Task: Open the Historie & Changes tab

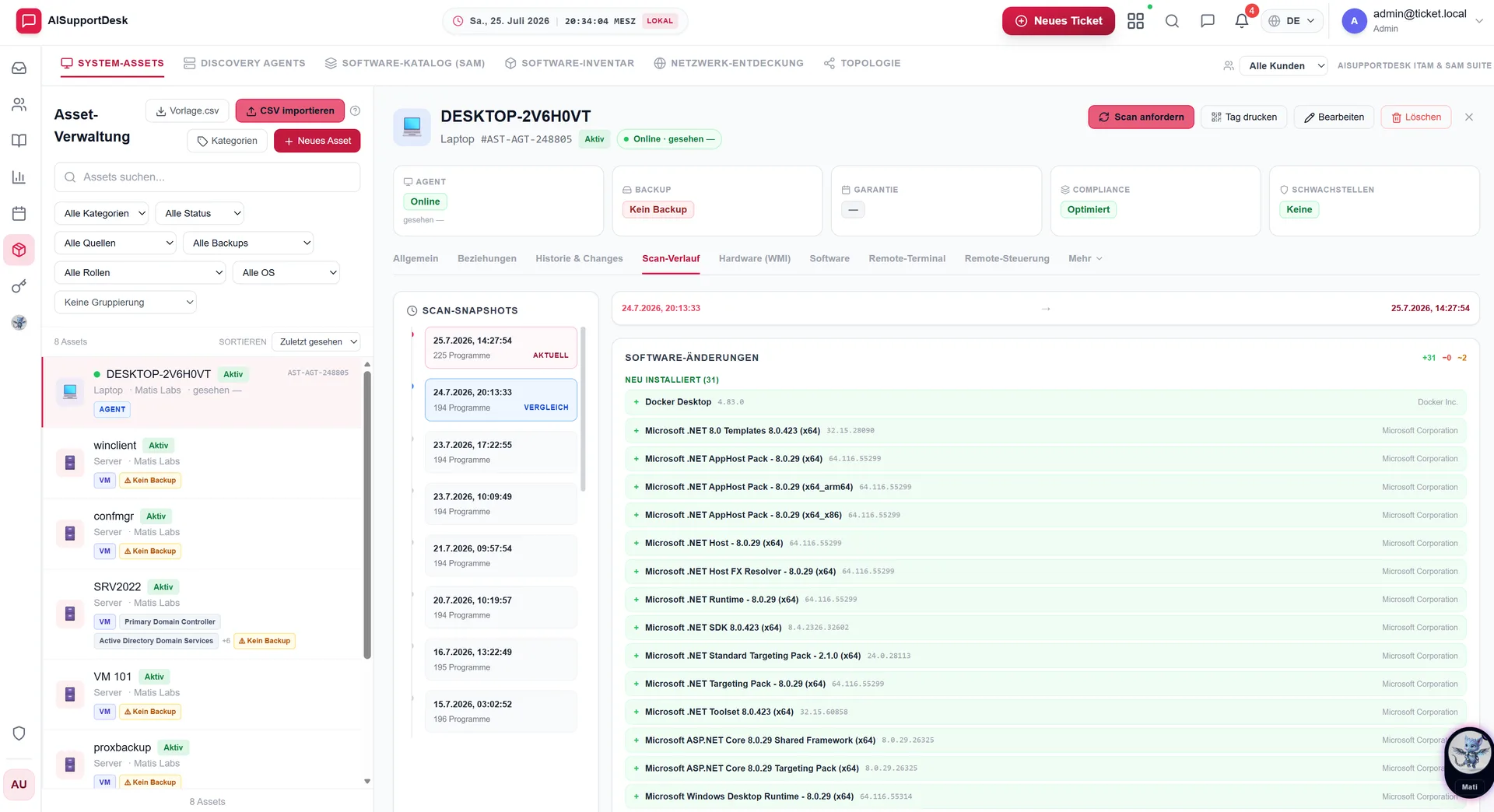Action: pos(579,258)
